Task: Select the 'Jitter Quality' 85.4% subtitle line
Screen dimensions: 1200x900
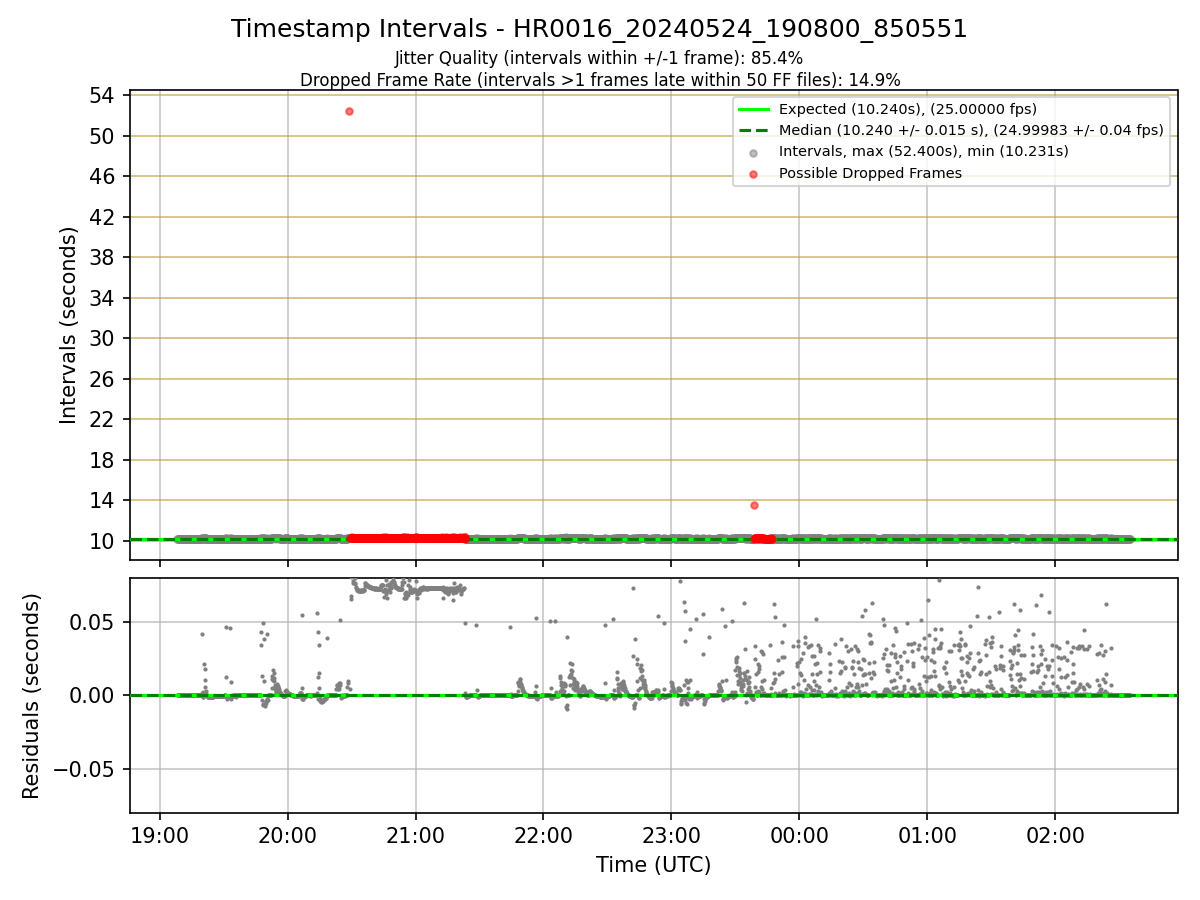Action: pyautogui.click(x=599, y=58)
